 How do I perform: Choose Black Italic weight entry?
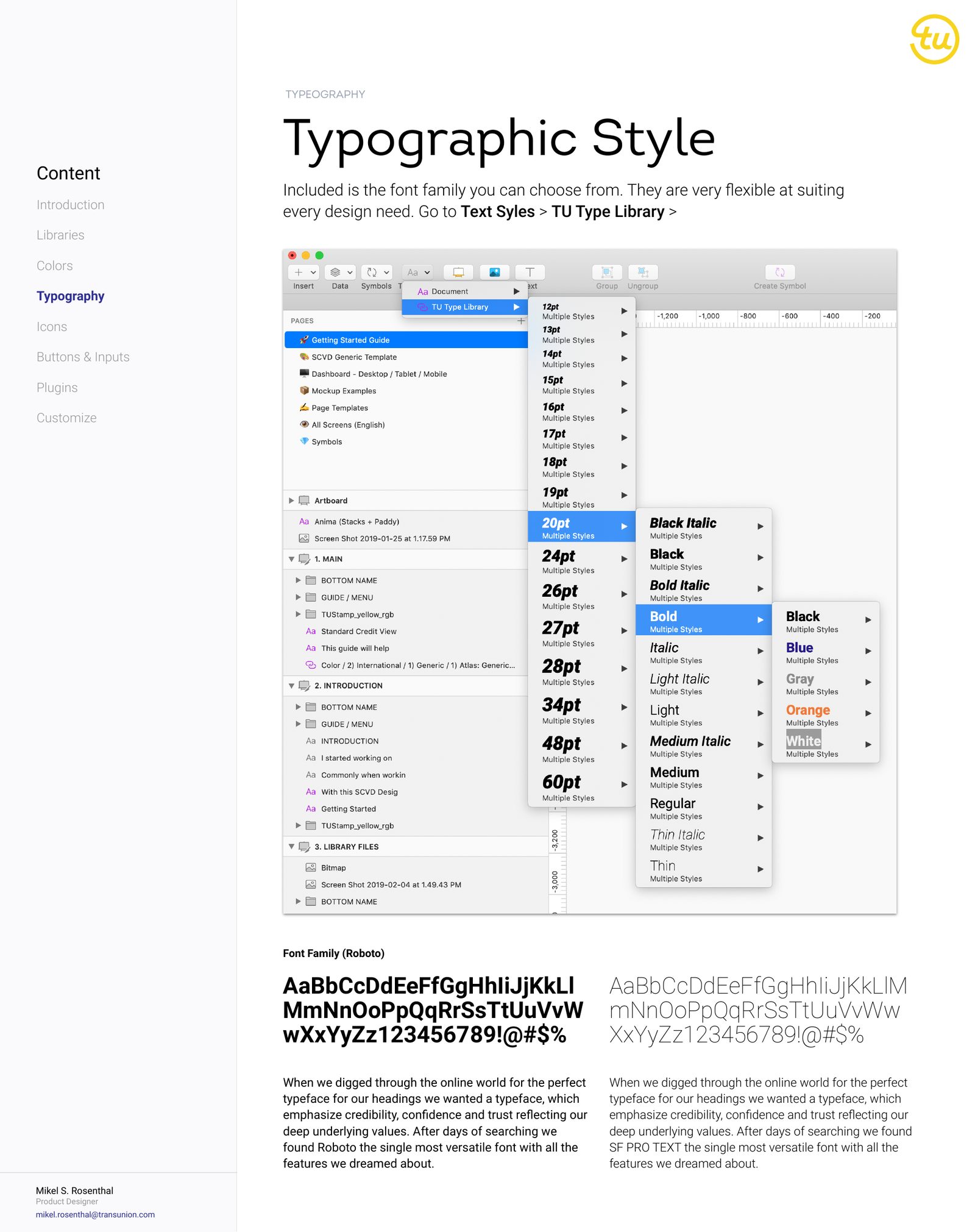tap(704, 527)
